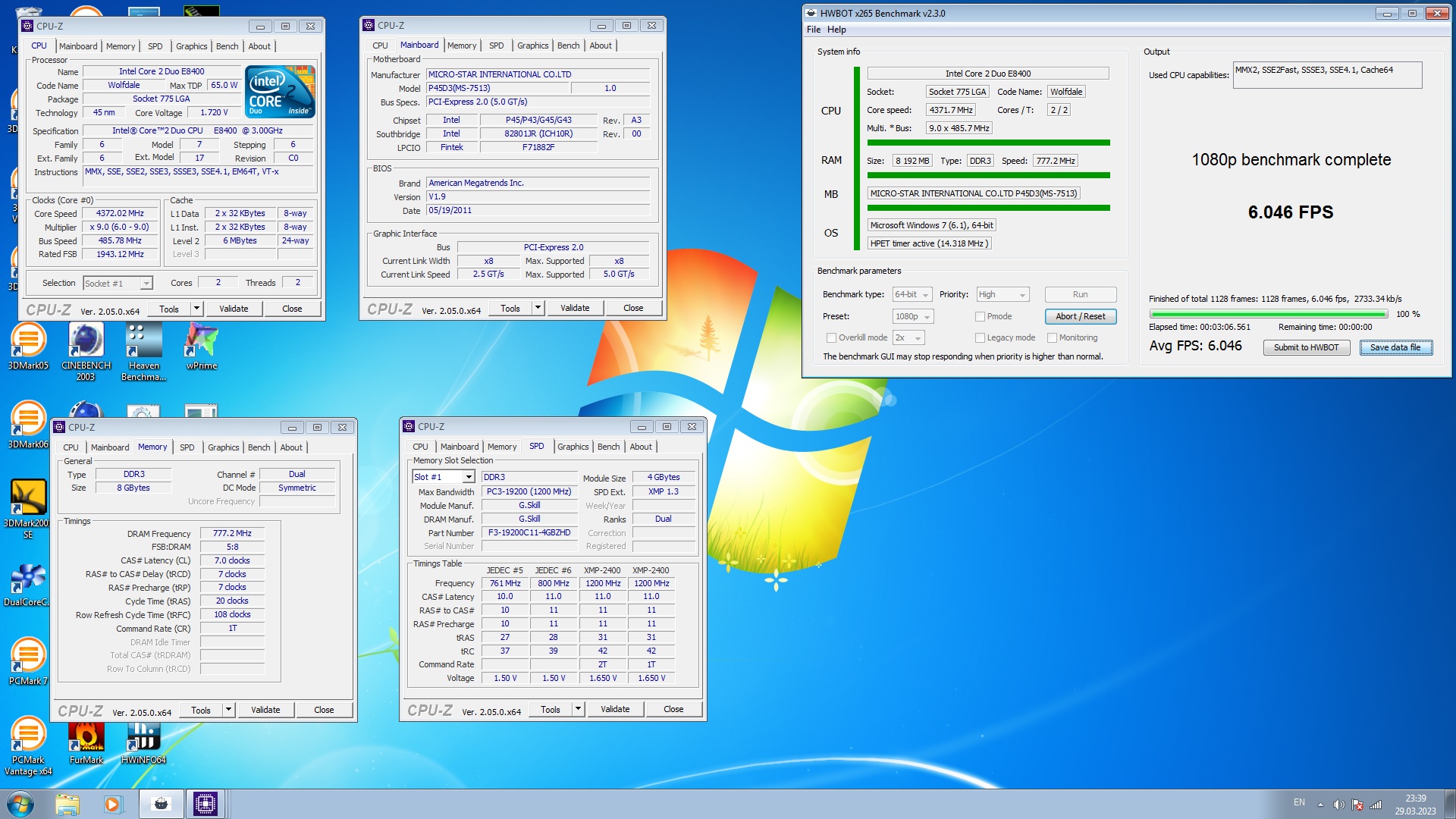The width and height of the screenshot is (1456, 819).
Task: Click Save data file button
Action: tap(1395, 347)
